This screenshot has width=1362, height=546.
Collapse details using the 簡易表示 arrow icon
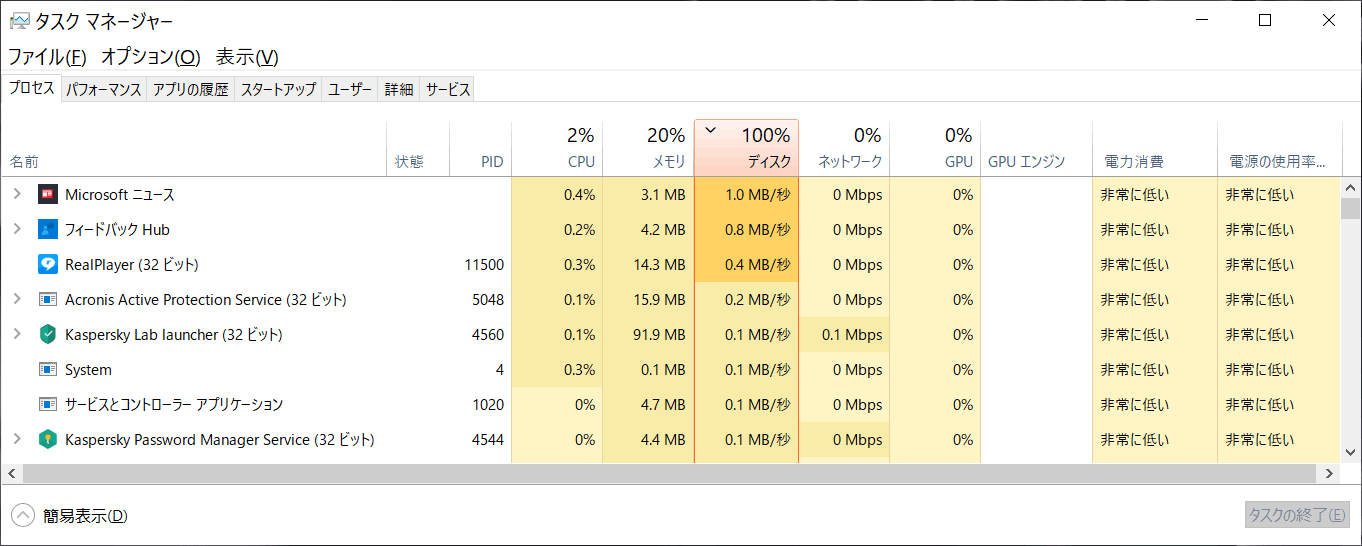click(x=23, y=516)
